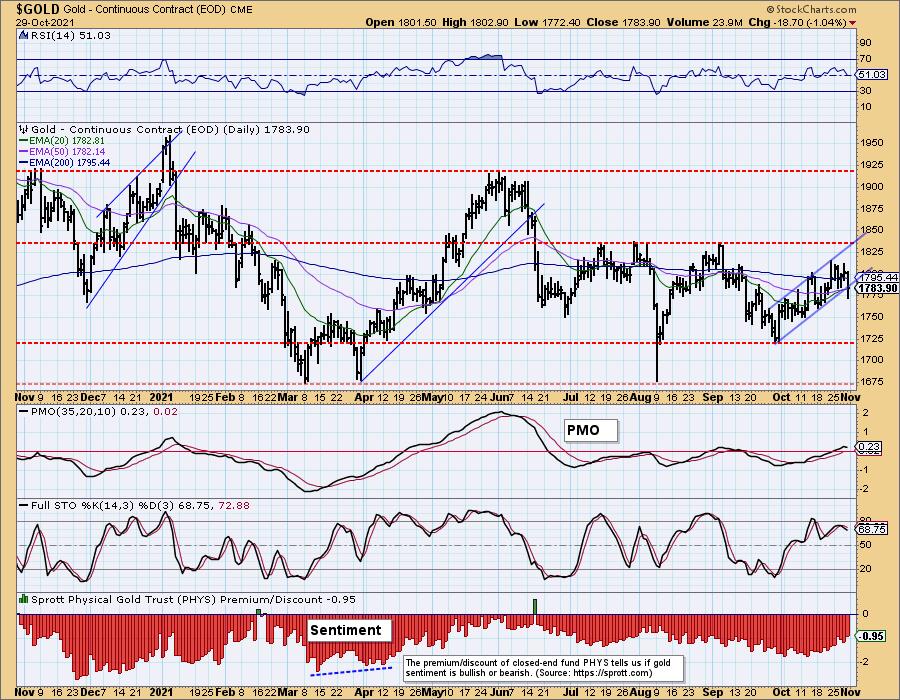
Task: Click the histogram icon beside Sprott Physical Gold Trust
Action: coord(23,599)
